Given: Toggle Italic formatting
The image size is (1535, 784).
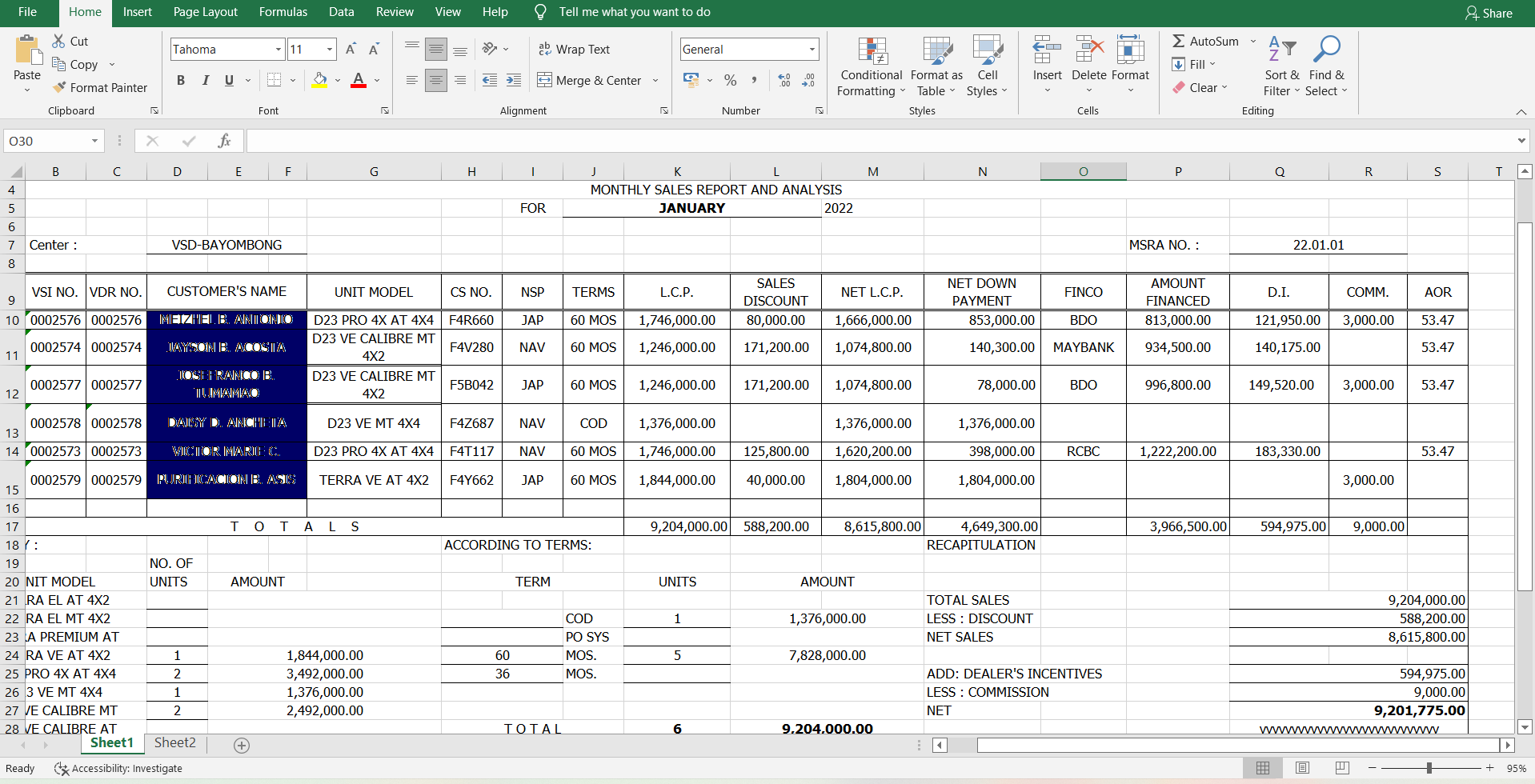Looking at the screenshot, I should pyautogui.click(x=206, y=80).
